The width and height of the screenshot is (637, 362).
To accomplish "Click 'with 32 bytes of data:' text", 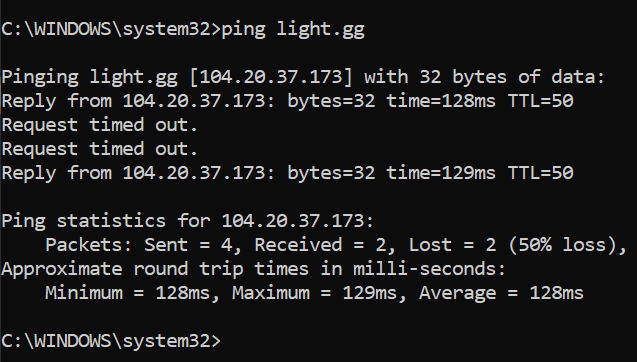I will (485, 77).
